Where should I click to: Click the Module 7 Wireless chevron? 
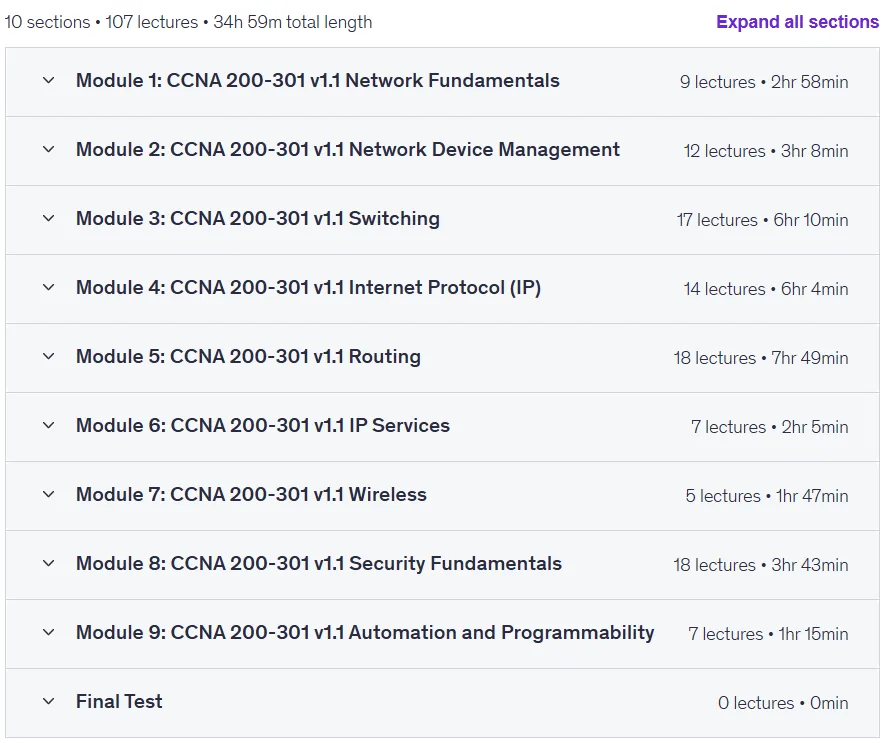(49, 494)
